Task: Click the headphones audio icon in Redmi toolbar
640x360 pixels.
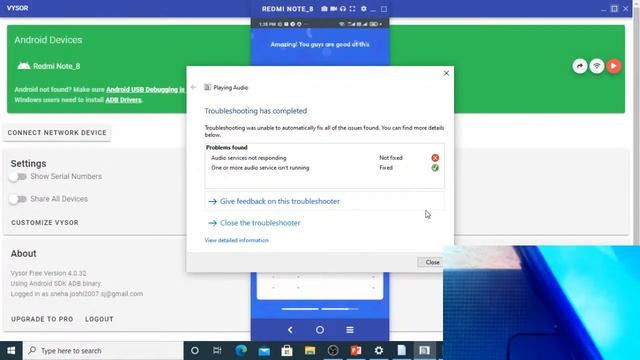Action: tap(343, 9)
